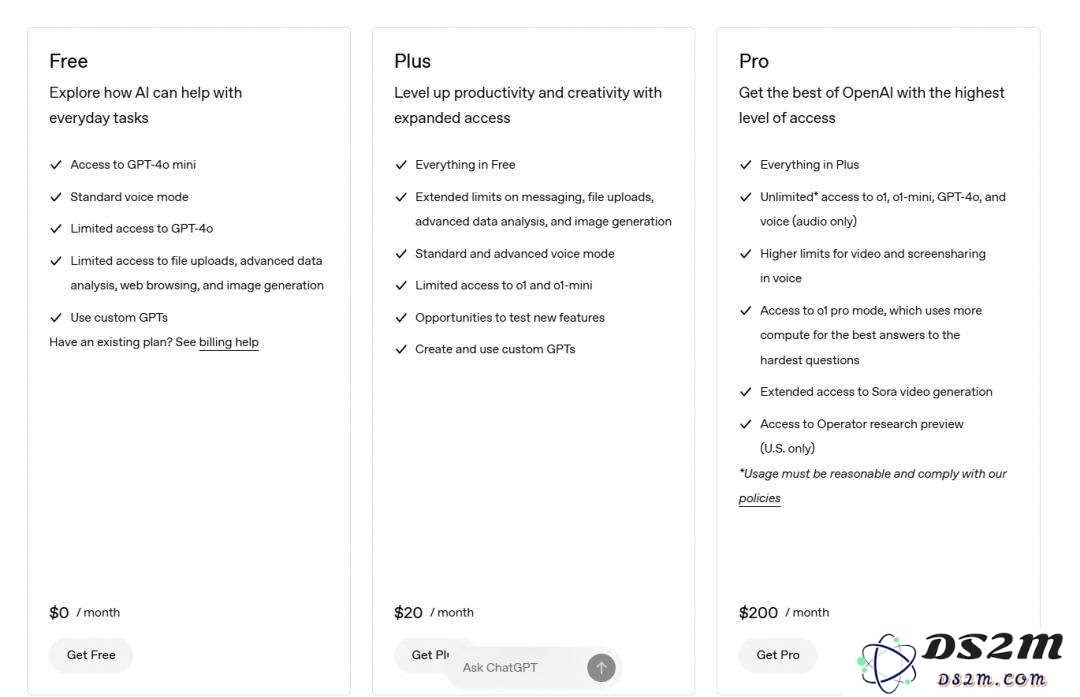Screen dimensions: 1080x697
Task: Click the checkmark beside Everything in Free
Action: (401, 165)
